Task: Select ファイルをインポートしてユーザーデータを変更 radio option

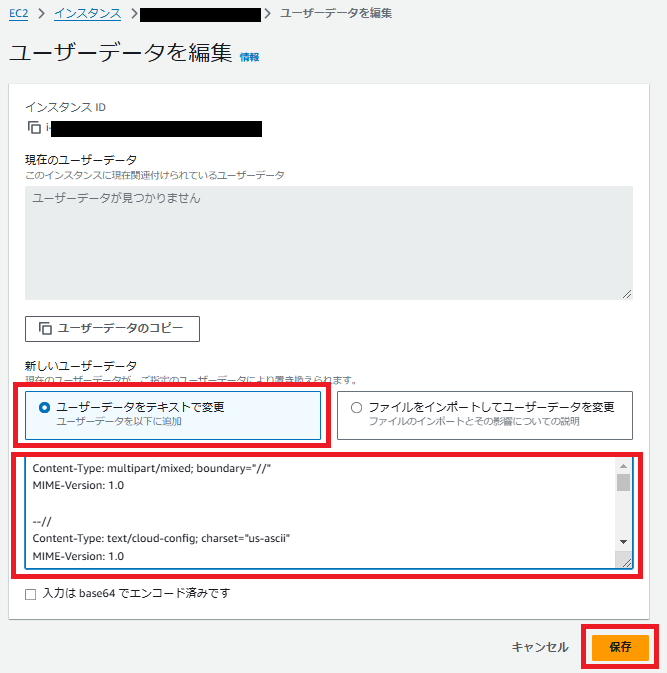Action: pos(356,407)
